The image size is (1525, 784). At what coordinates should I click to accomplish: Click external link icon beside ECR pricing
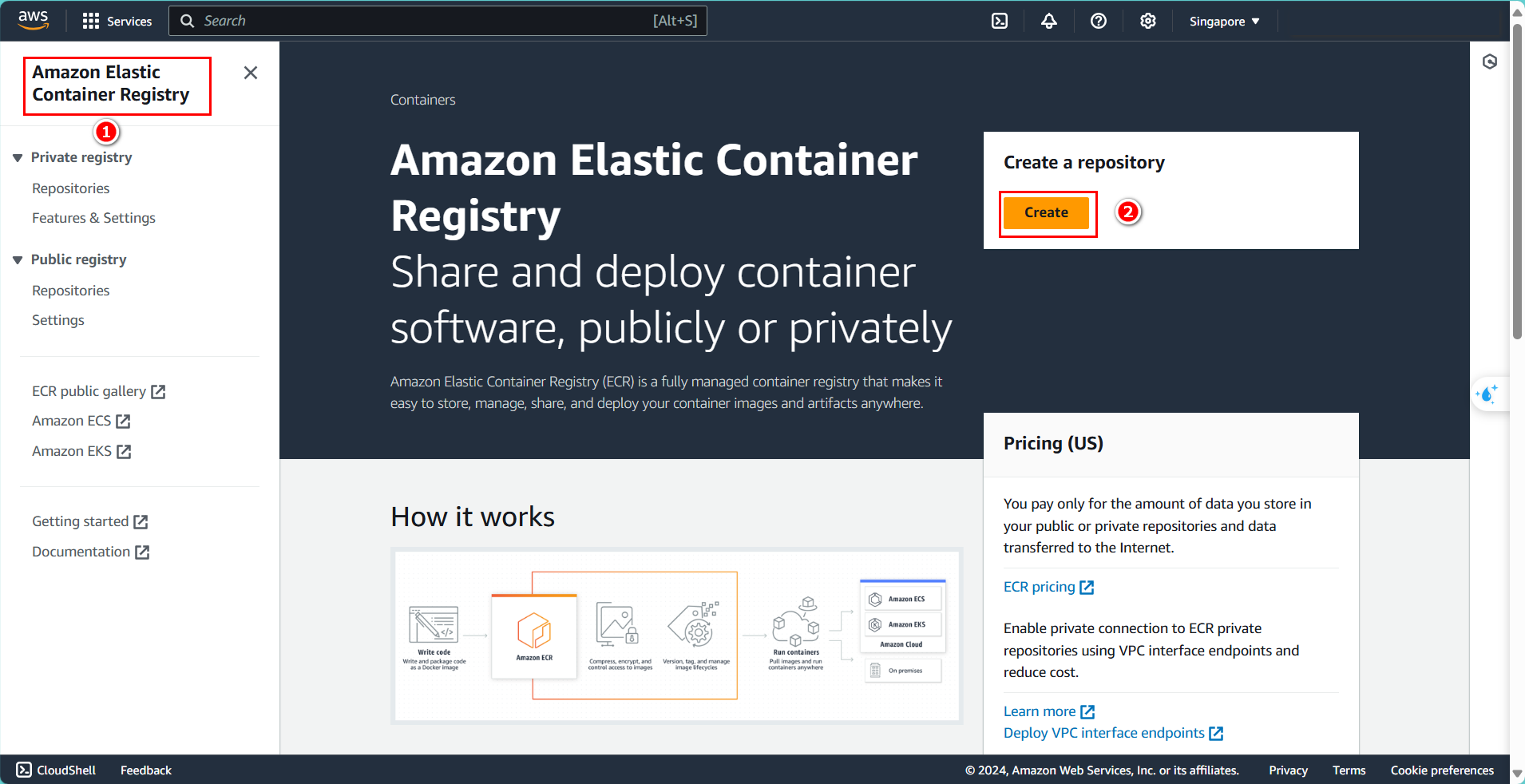(x=1087, y=588)
